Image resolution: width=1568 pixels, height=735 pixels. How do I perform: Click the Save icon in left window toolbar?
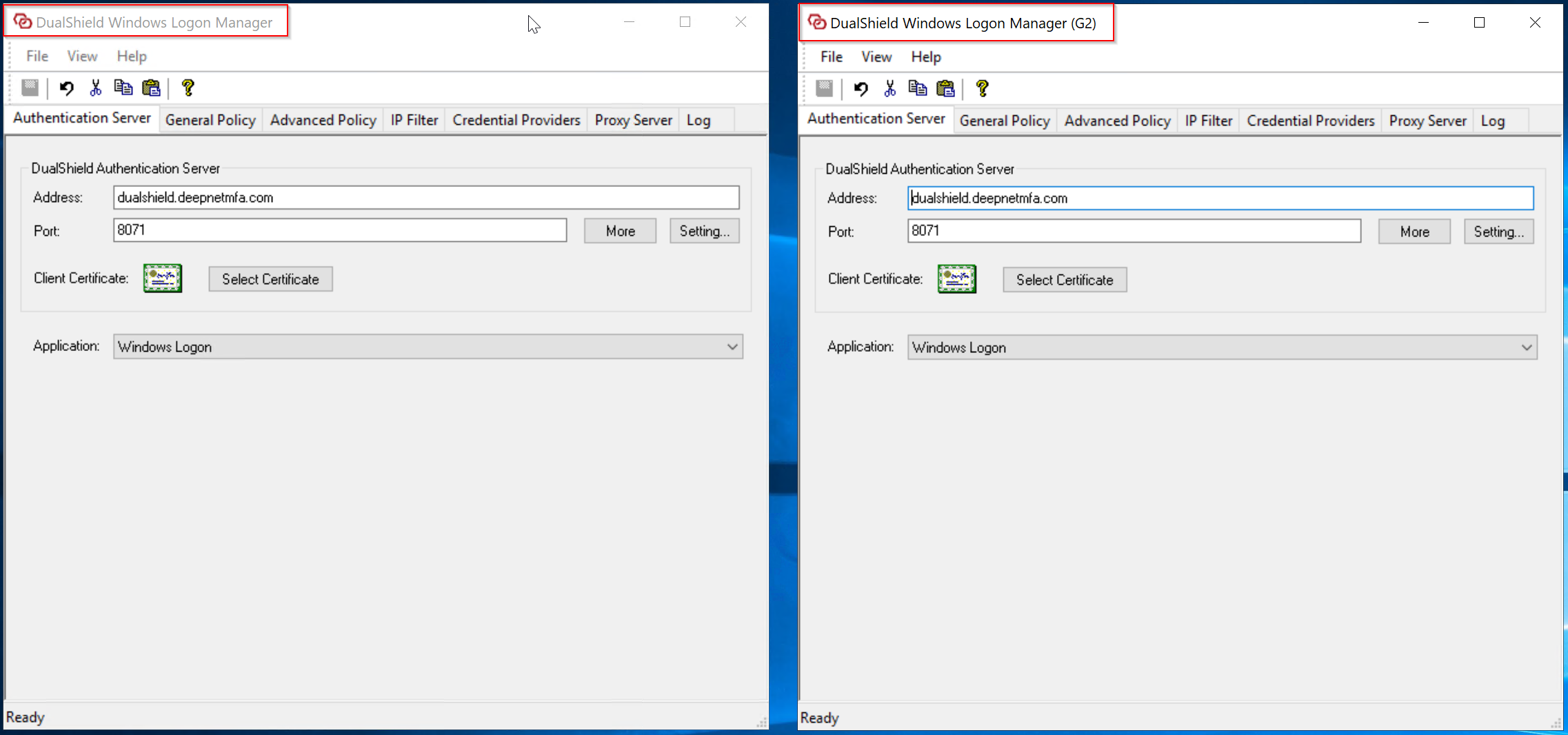tap(30, 88)
